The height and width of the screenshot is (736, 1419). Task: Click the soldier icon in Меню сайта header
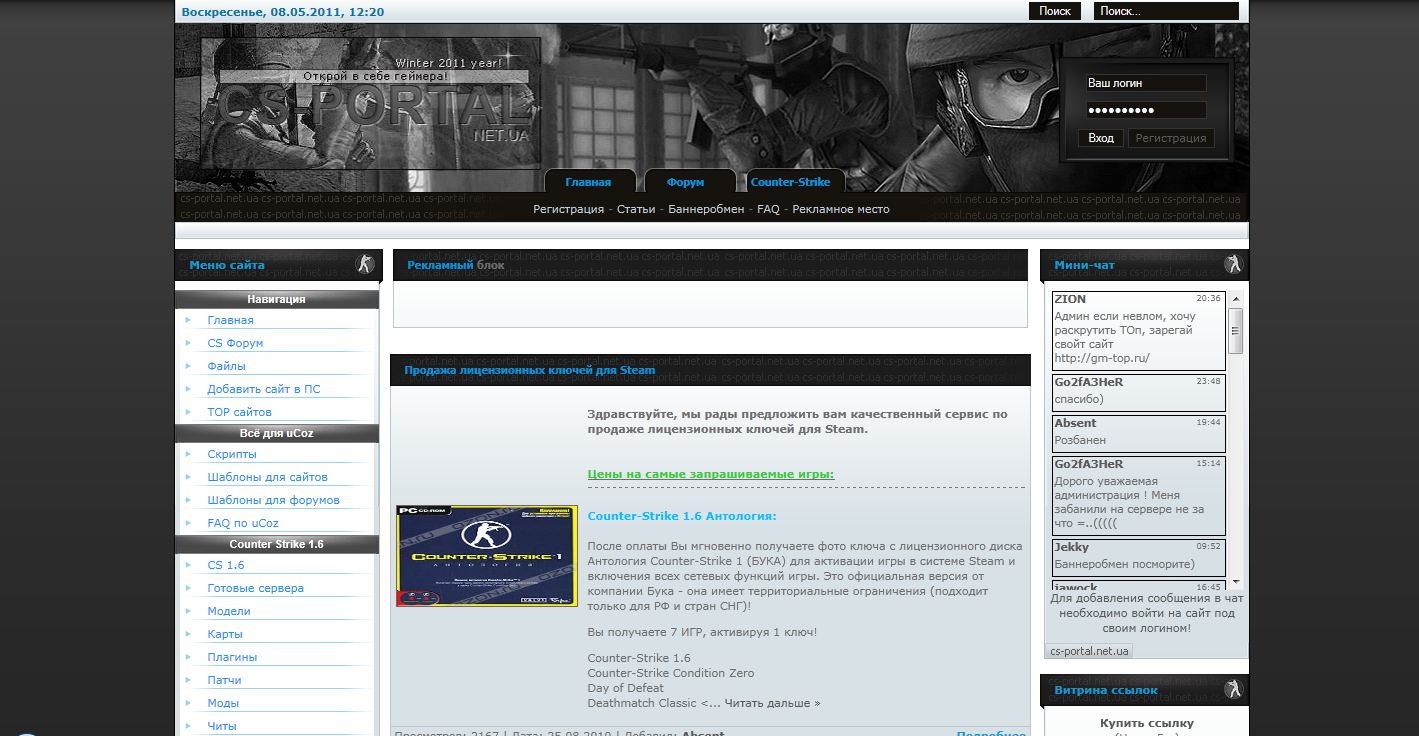[x=365, y=265]
